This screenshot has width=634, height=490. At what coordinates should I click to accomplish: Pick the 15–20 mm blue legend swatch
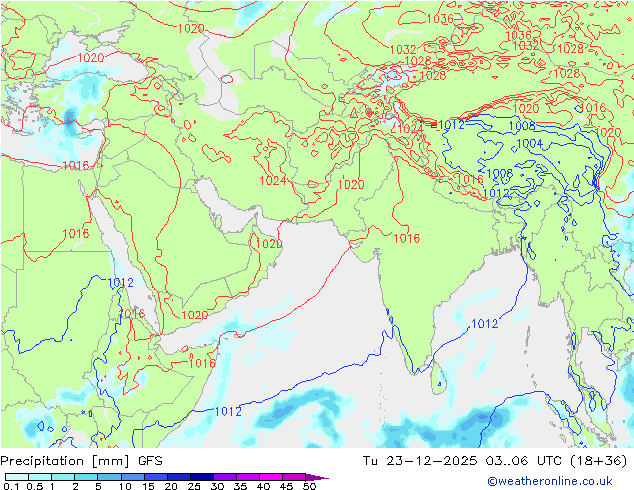coord(155,477)
